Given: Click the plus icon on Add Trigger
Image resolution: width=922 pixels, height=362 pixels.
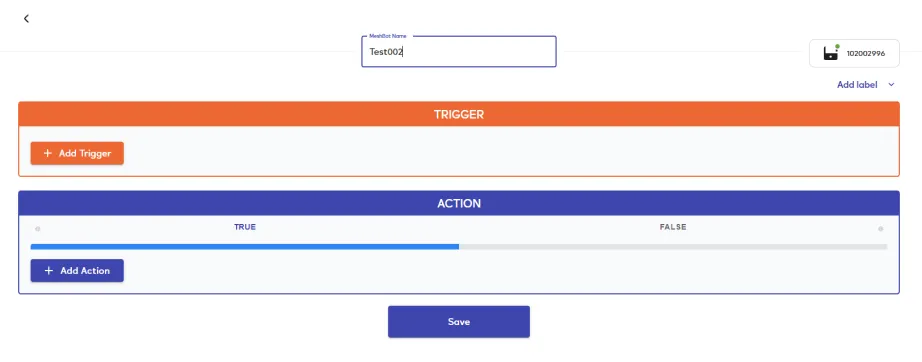Looking at the screenshot, I should pyautogui.click(x=48, y=153).
